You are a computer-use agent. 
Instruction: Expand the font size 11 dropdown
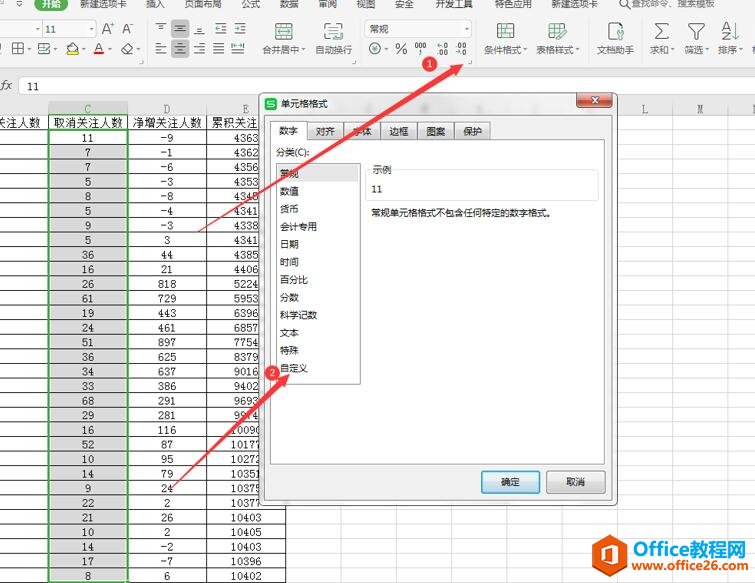coord(90,29)
